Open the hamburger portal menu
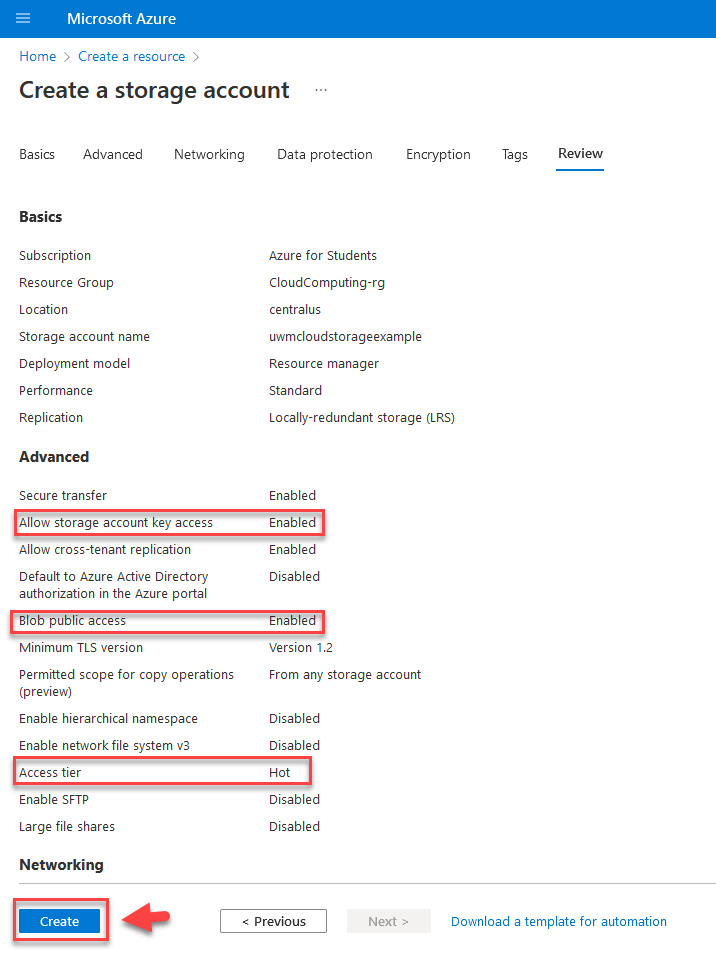Screen dimensions: 716x955 point(23,18)
